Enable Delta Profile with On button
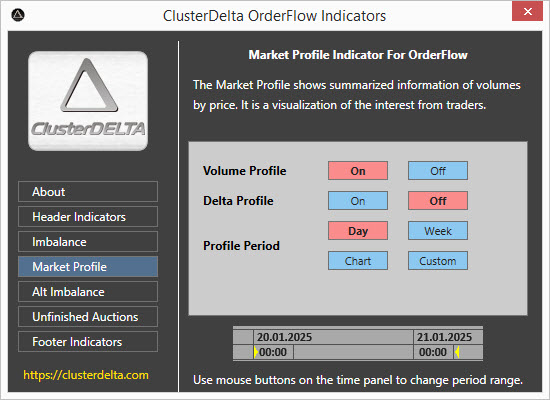 358,201
